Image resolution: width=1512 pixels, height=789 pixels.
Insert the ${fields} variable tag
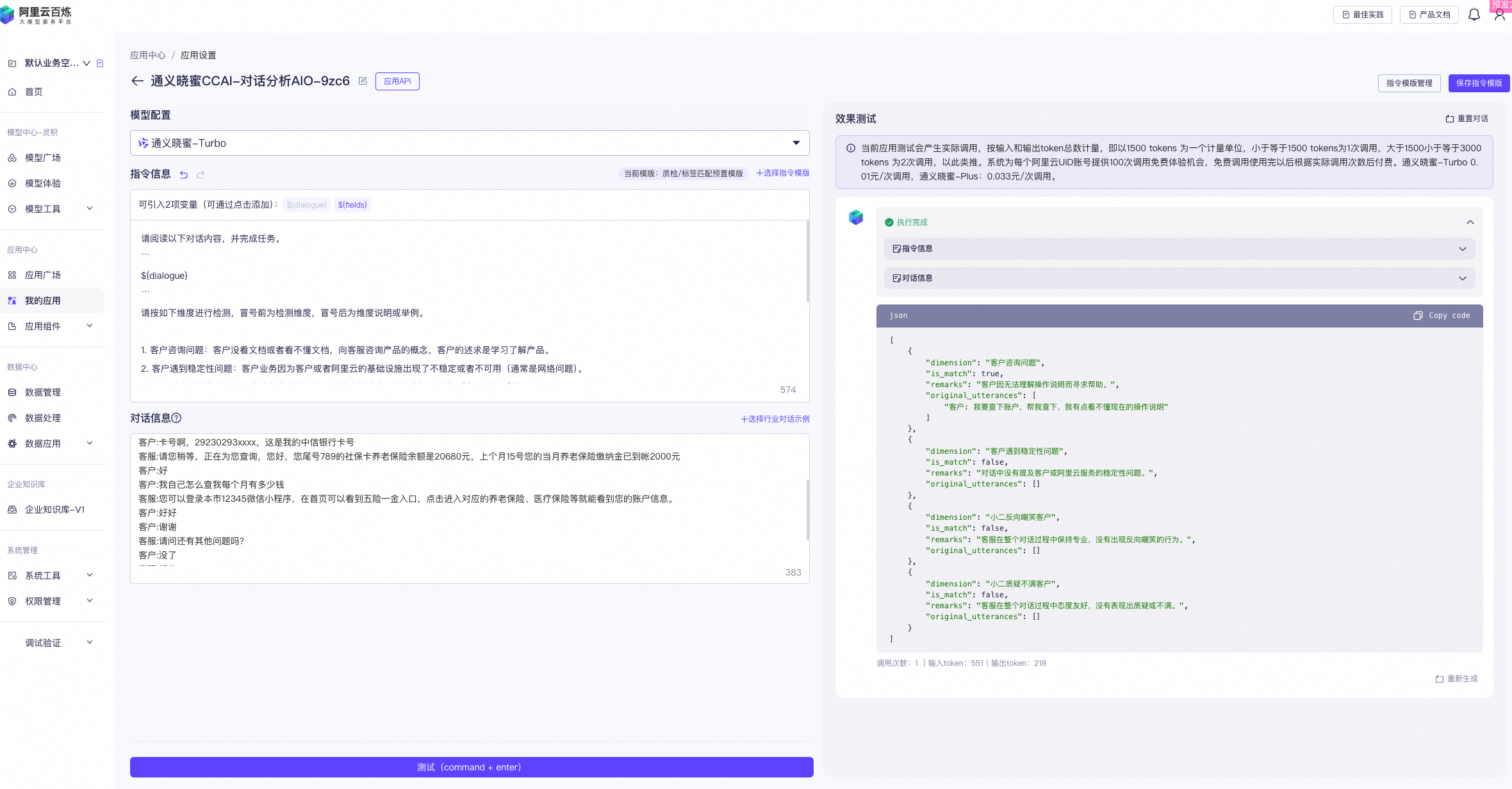click(352, 205)
